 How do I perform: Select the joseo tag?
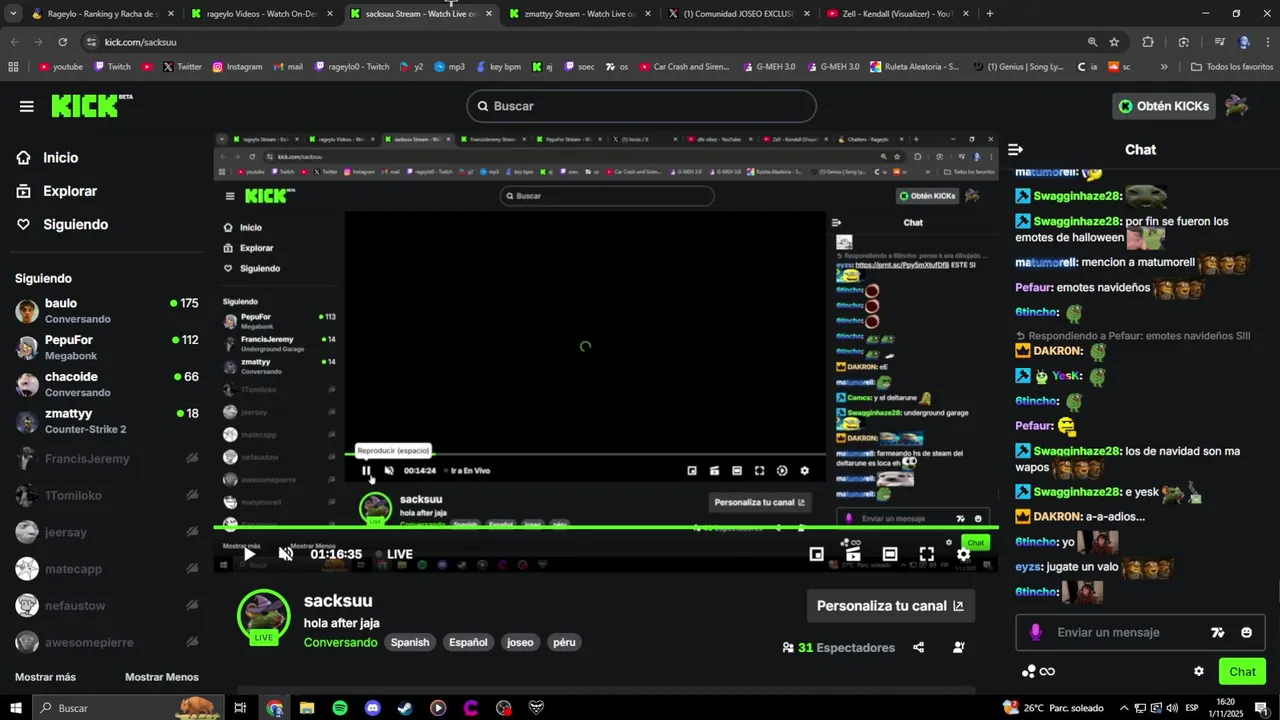click(520, 642)
